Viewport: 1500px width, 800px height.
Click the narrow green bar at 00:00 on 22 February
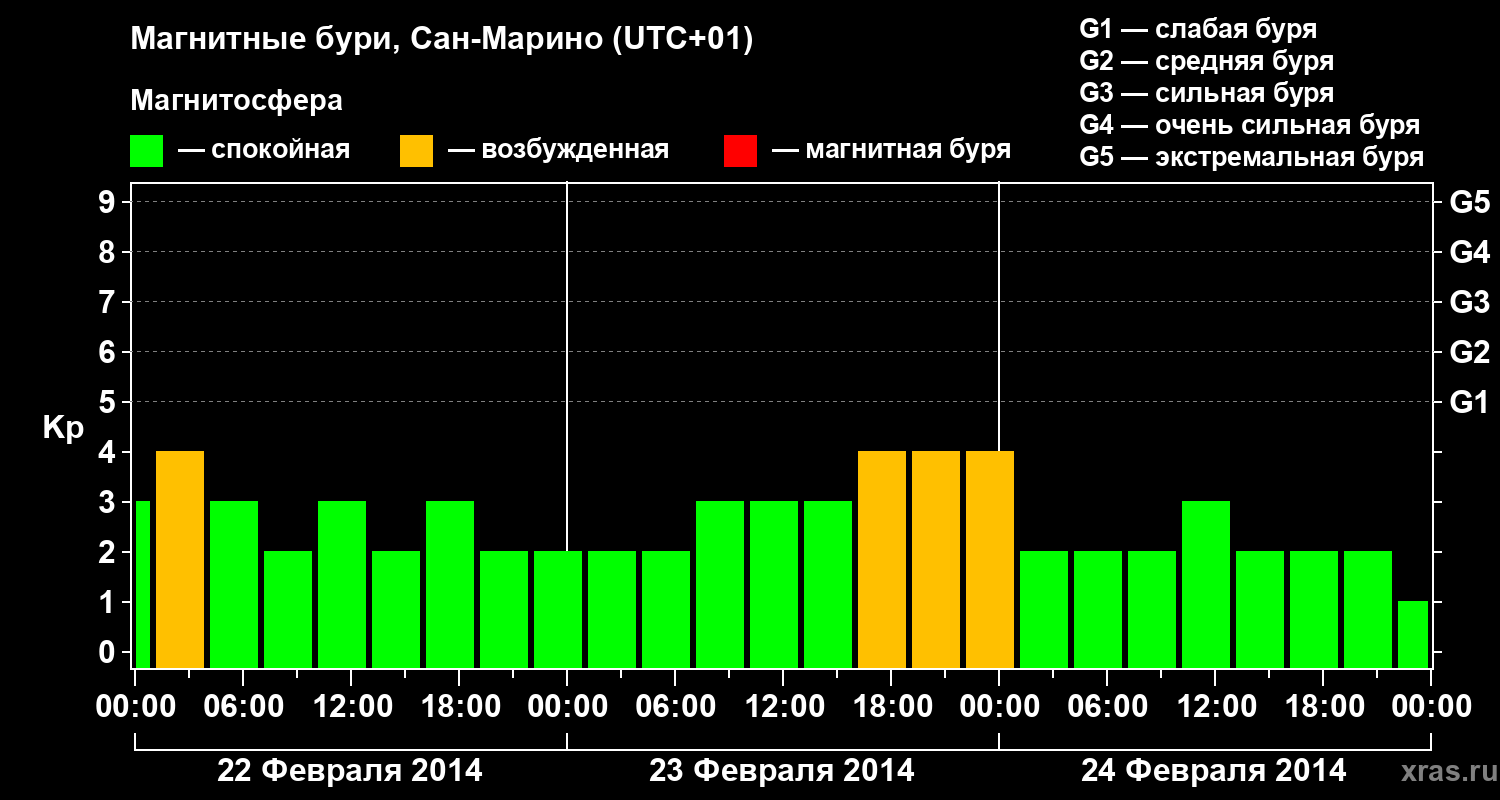[x=142, y=584]
